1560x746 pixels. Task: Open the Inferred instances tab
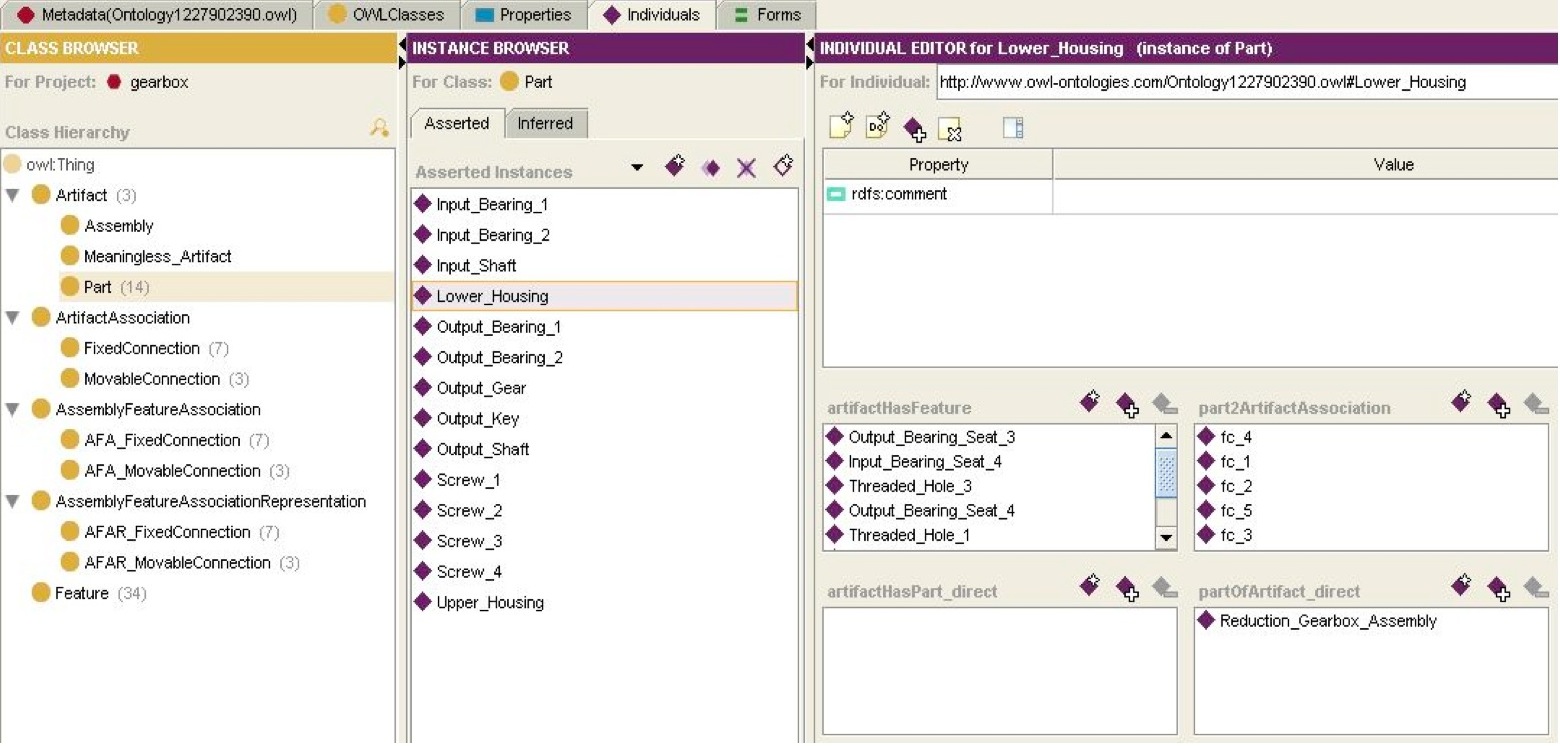click(x=545, y=123)
